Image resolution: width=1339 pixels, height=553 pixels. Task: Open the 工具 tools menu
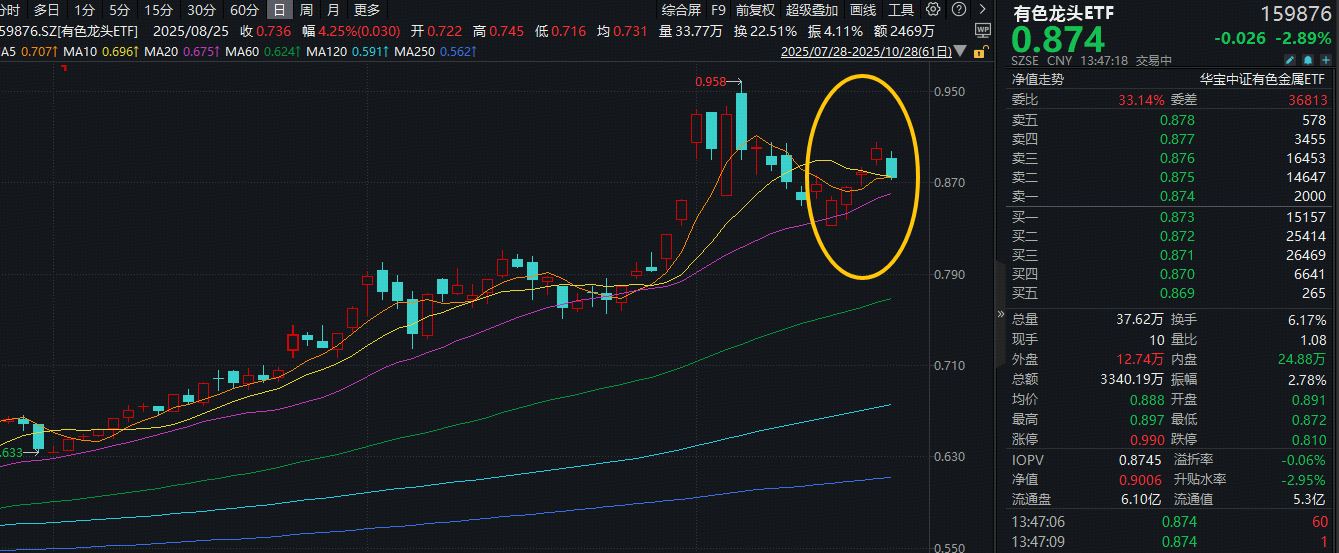click(901, 10)
